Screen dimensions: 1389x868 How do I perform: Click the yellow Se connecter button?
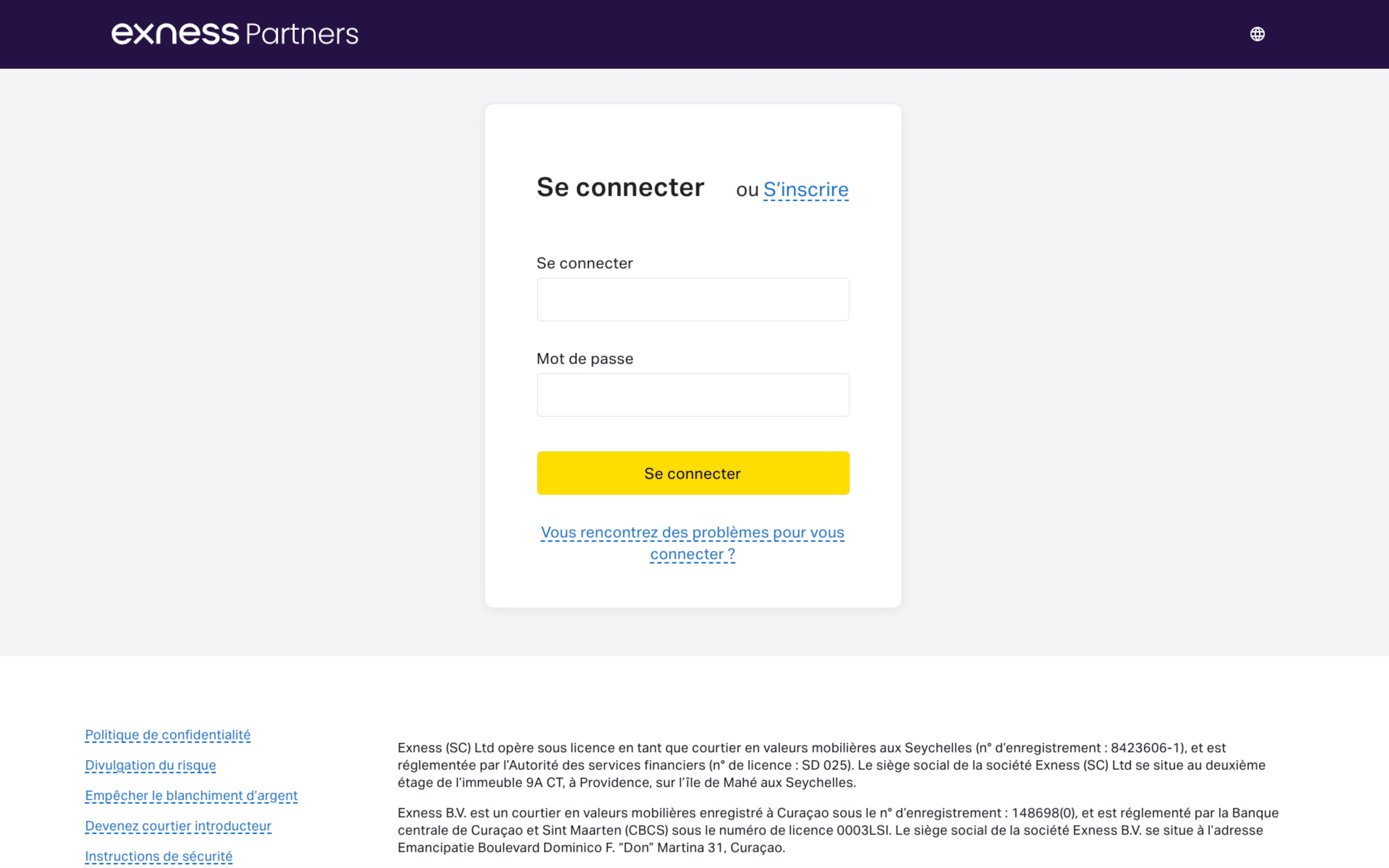pos(693,473)
